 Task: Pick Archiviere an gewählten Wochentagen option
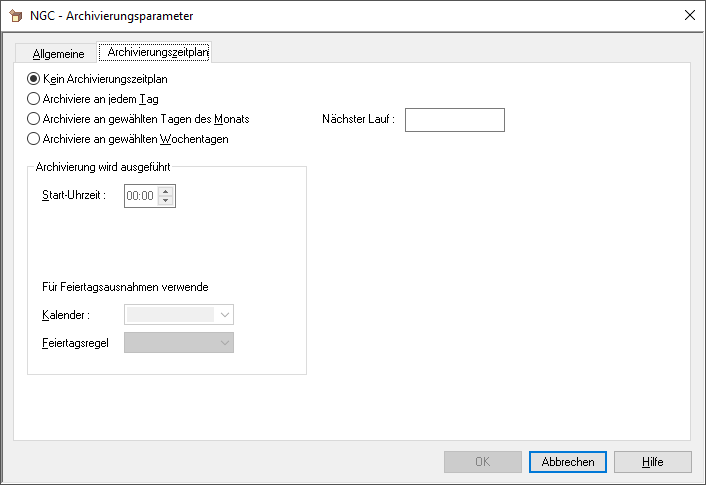coord(34,139)
